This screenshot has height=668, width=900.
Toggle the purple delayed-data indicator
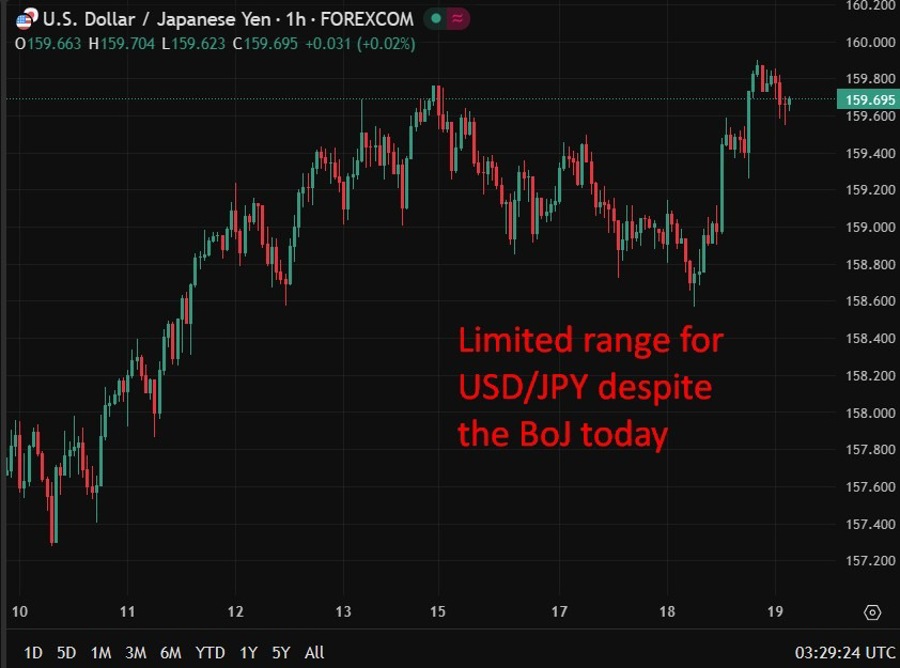click(455, 18)
